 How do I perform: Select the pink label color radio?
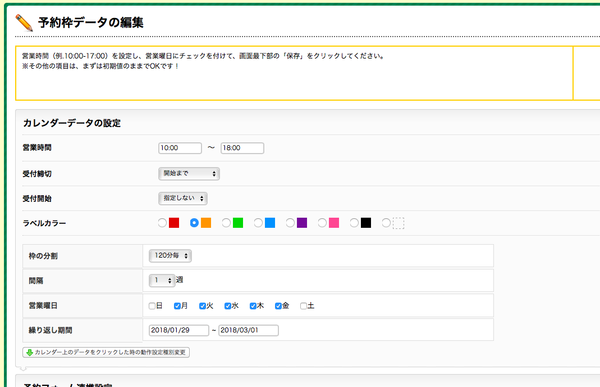pos(322,223)
